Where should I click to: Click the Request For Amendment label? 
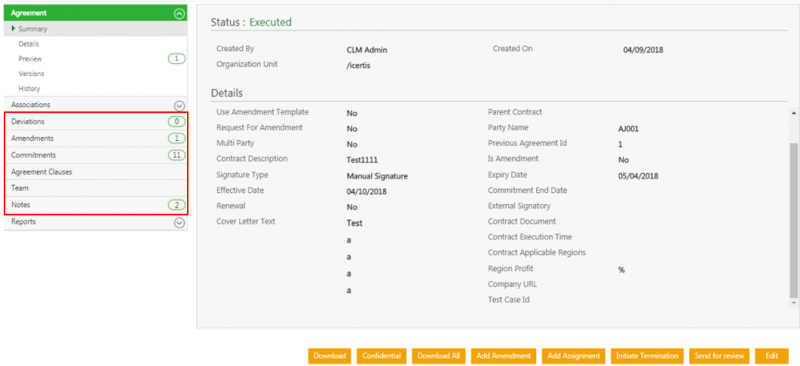click(x=259, y=127)
